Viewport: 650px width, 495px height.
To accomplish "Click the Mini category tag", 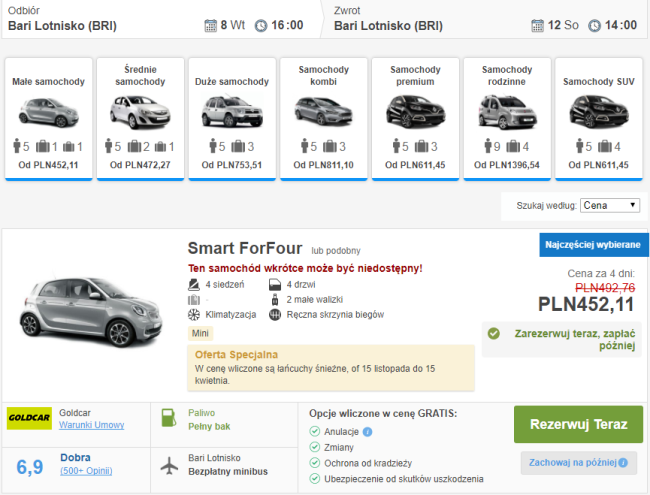I will click(x=200, y=333).
